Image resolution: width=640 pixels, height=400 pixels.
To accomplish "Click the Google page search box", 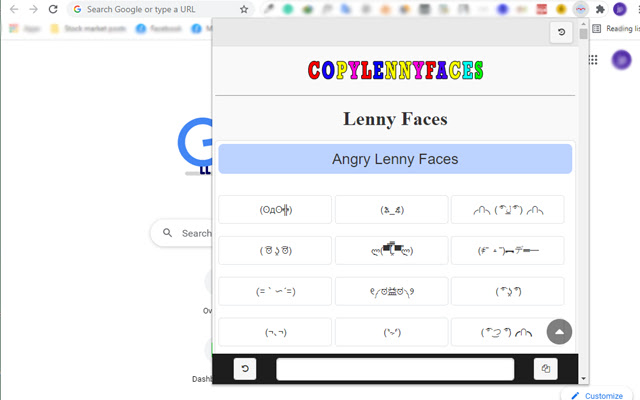I will 182,233.
